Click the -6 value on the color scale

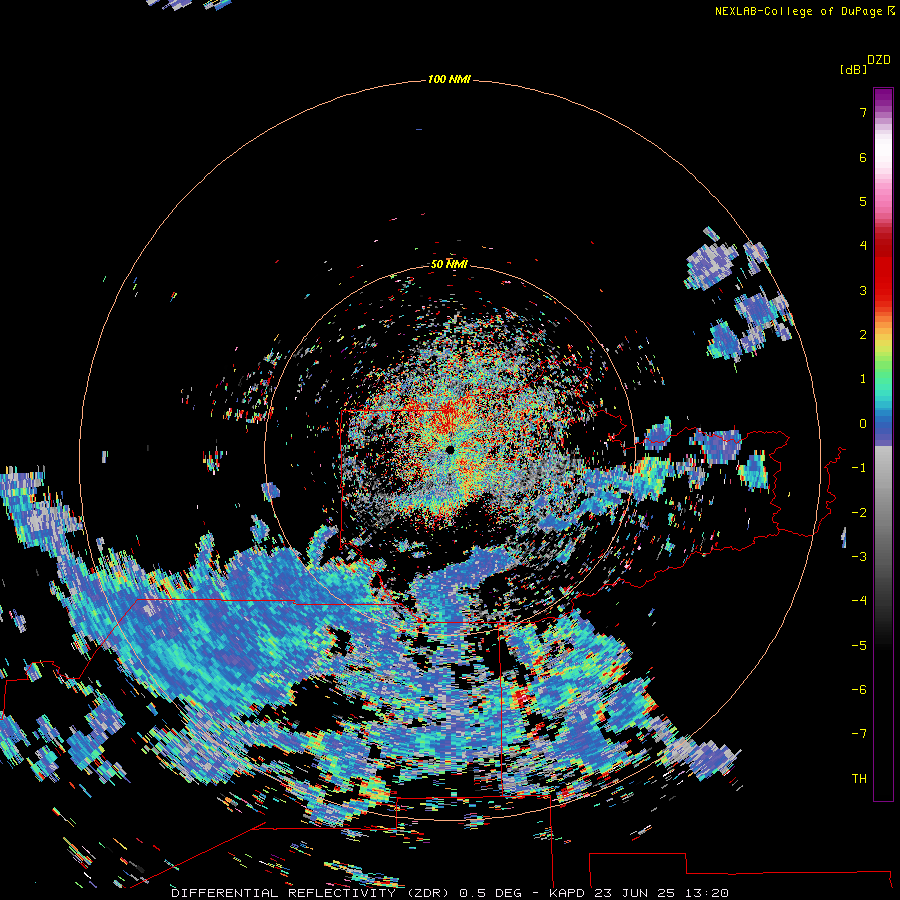pos(859,690)
